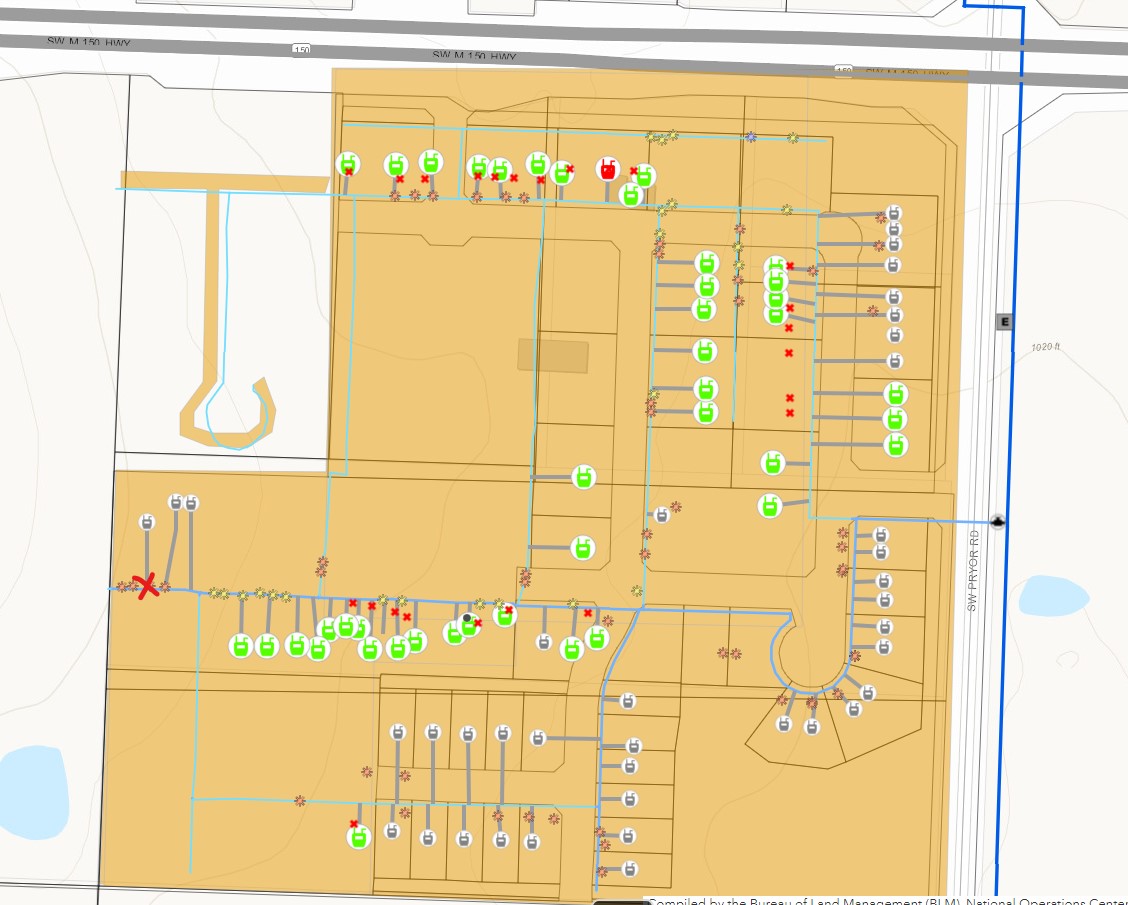Click the westernmost gray meter near the red X

[x=146, y=522]
